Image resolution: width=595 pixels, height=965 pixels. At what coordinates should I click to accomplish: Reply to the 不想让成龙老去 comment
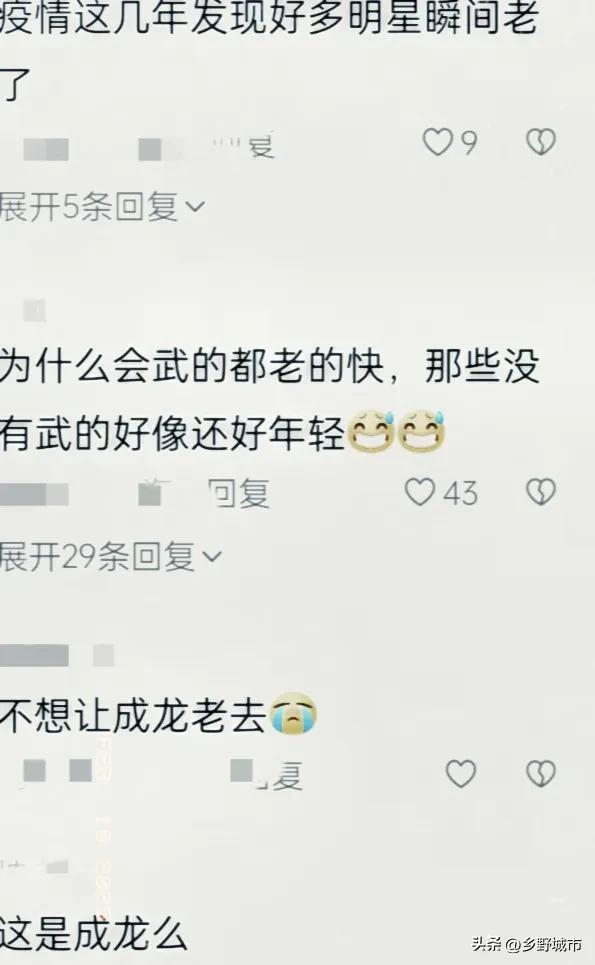tap(281, 775)
